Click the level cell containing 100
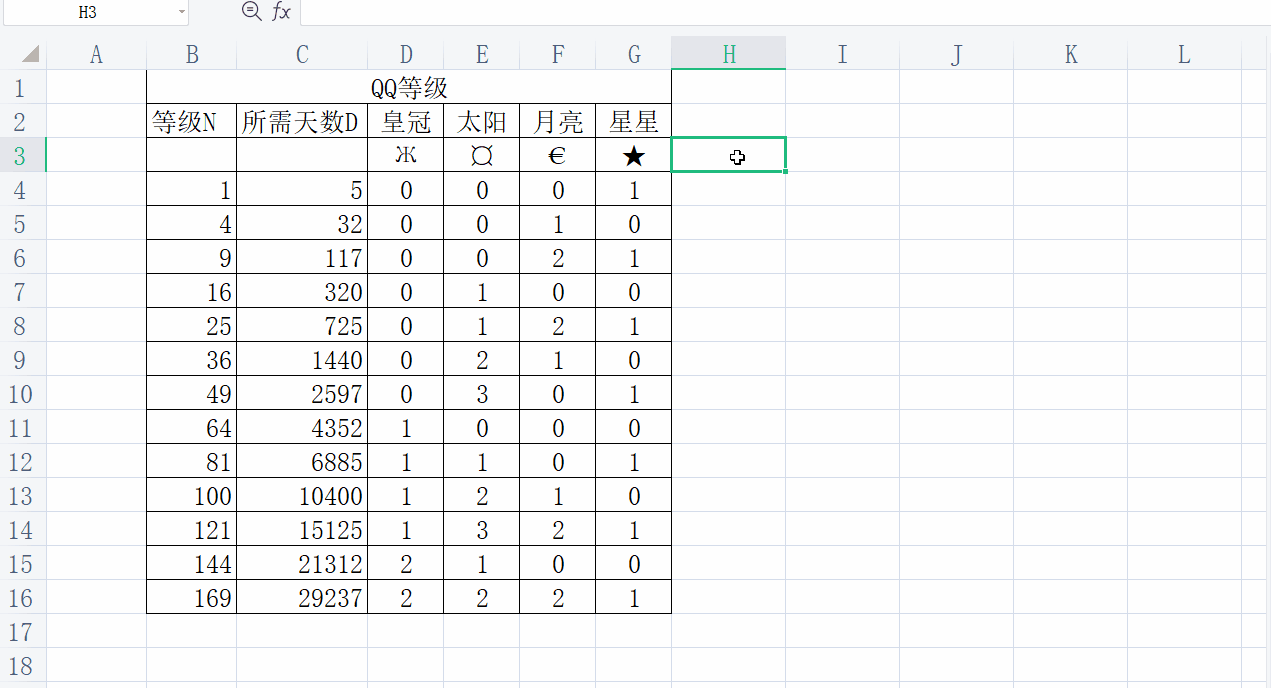The width and height of the screenshot is (1271, 688). 191,496
